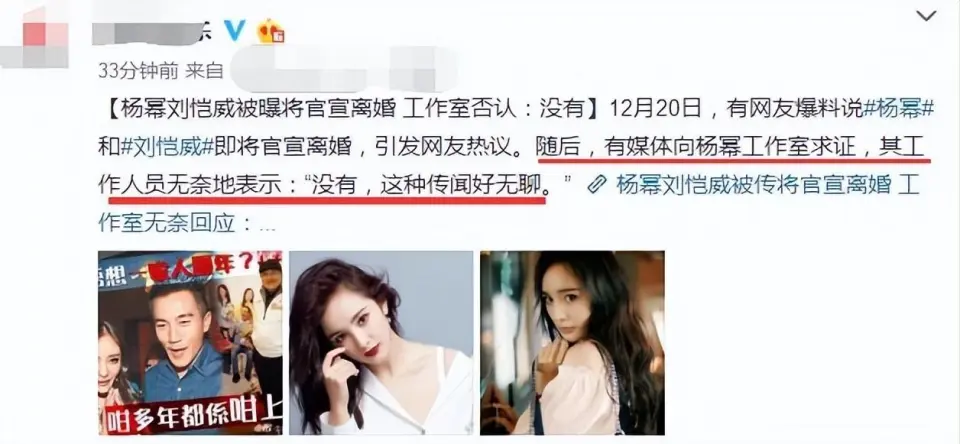Viewport: 960px width, 444px height.
Task: Open linked article 杨幂刘恺威被传将官宣离婚
Action: [754, 185]
